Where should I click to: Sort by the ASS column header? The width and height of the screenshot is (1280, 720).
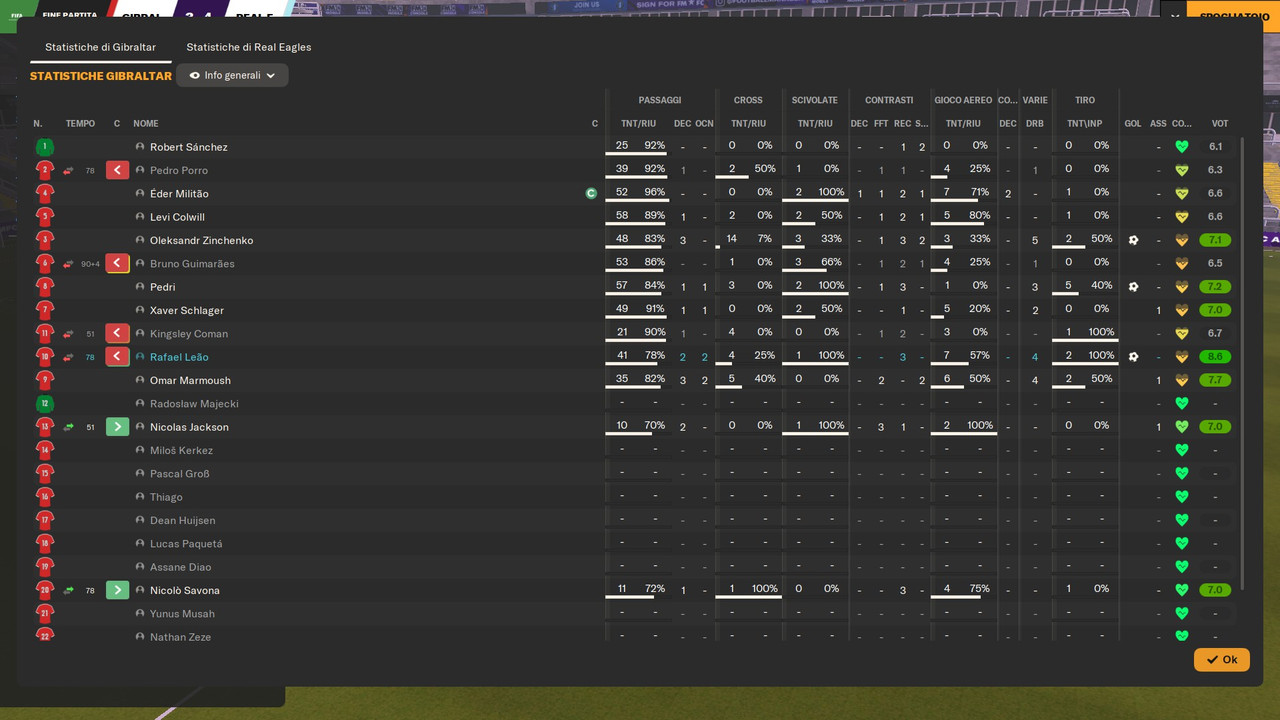point(1158,124)
